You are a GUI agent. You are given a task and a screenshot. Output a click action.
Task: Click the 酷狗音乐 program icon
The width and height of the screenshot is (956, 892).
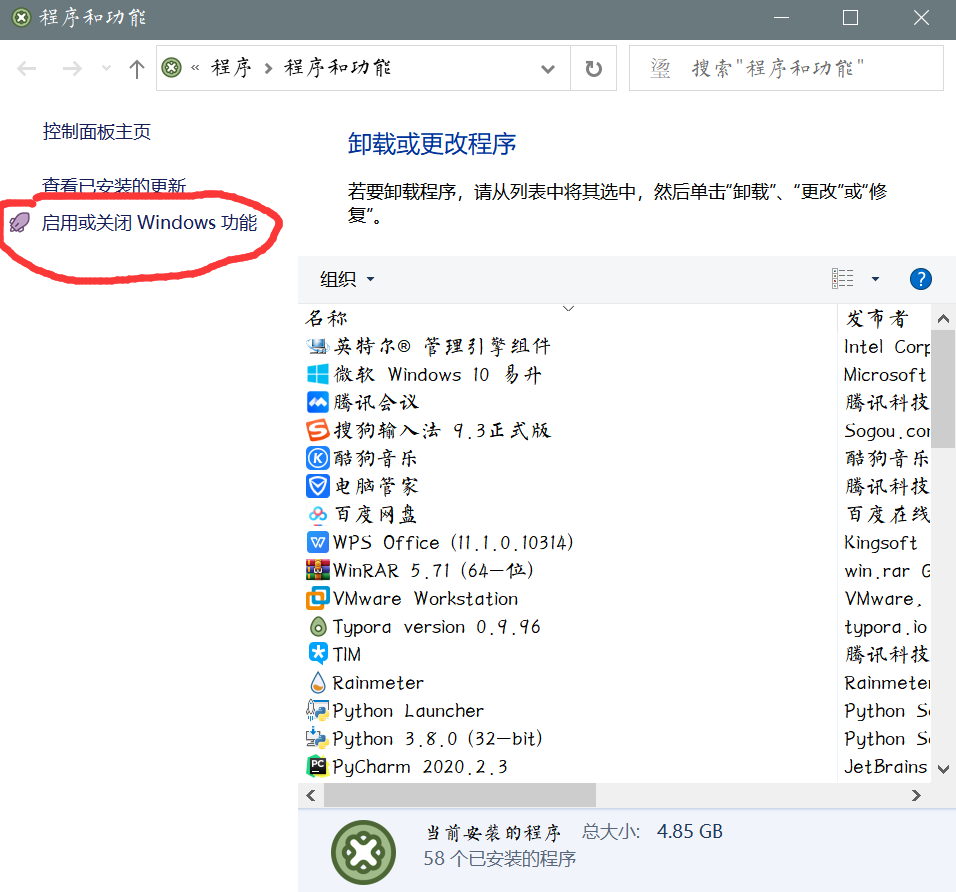click(x=317, y=458)
